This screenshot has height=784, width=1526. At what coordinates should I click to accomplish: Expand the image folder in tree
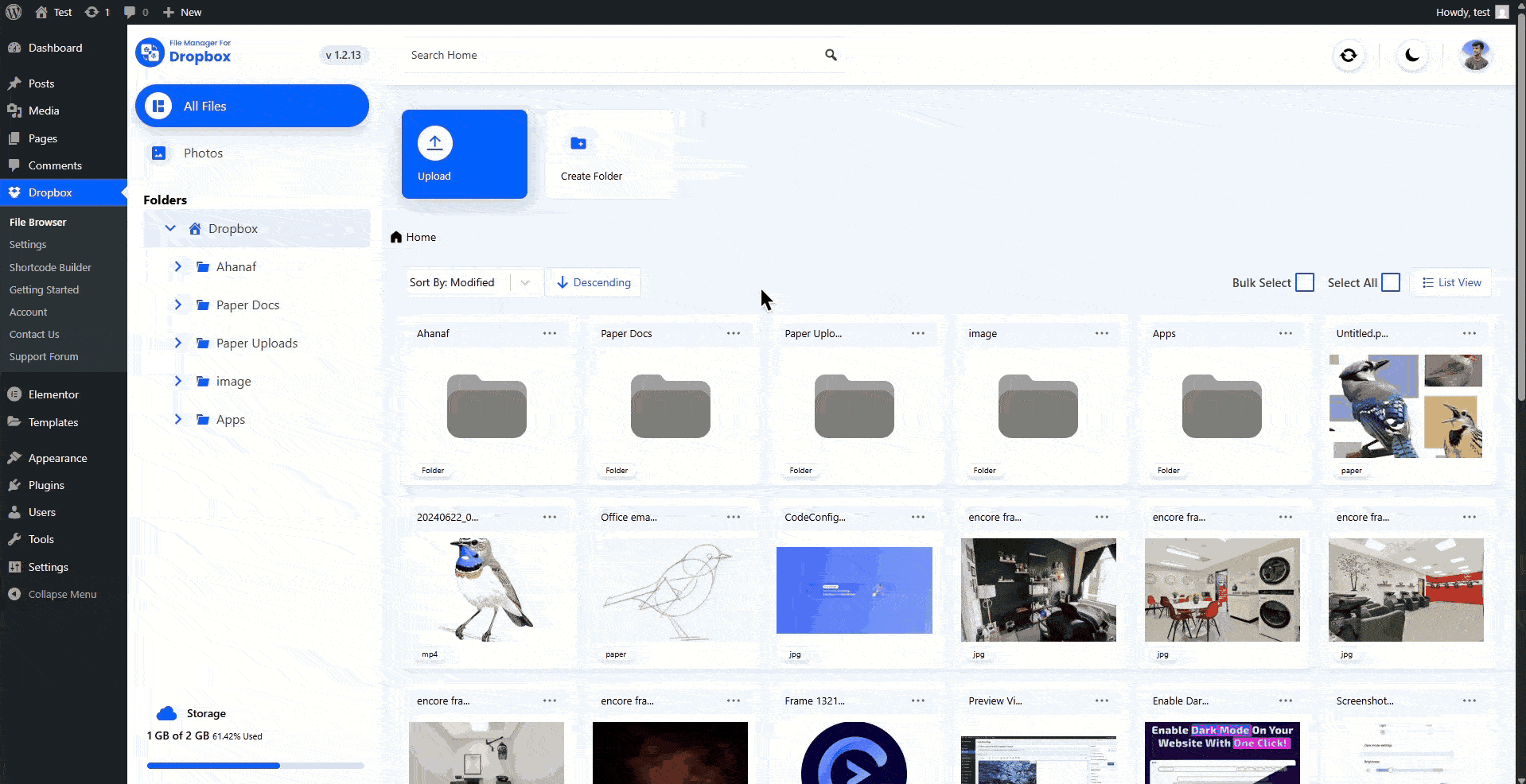[x=177, y=381]
